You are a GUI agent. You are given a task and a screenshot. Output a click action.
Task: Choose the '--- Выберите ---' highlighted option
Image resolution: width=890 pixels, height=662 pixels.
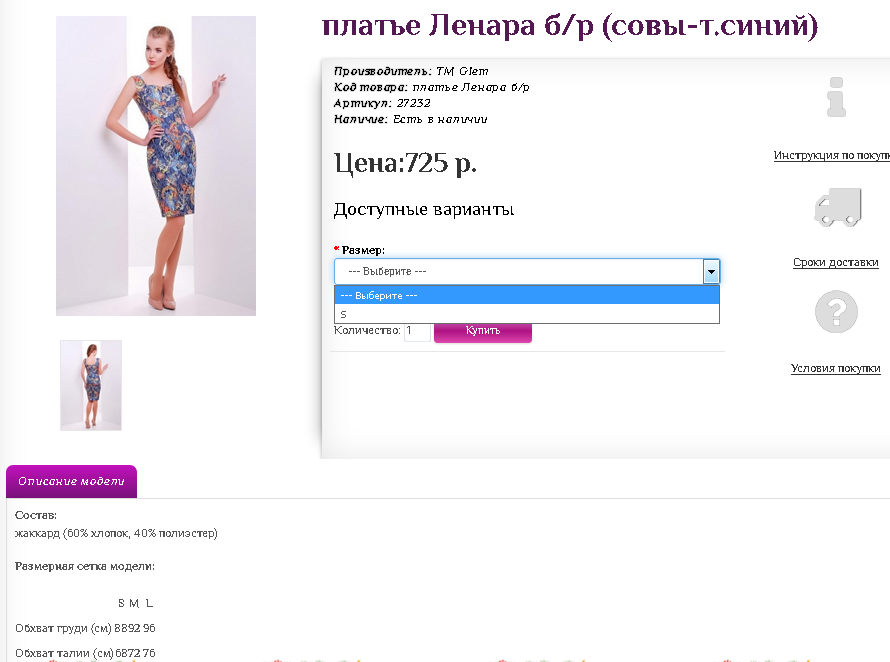point(527,295)
